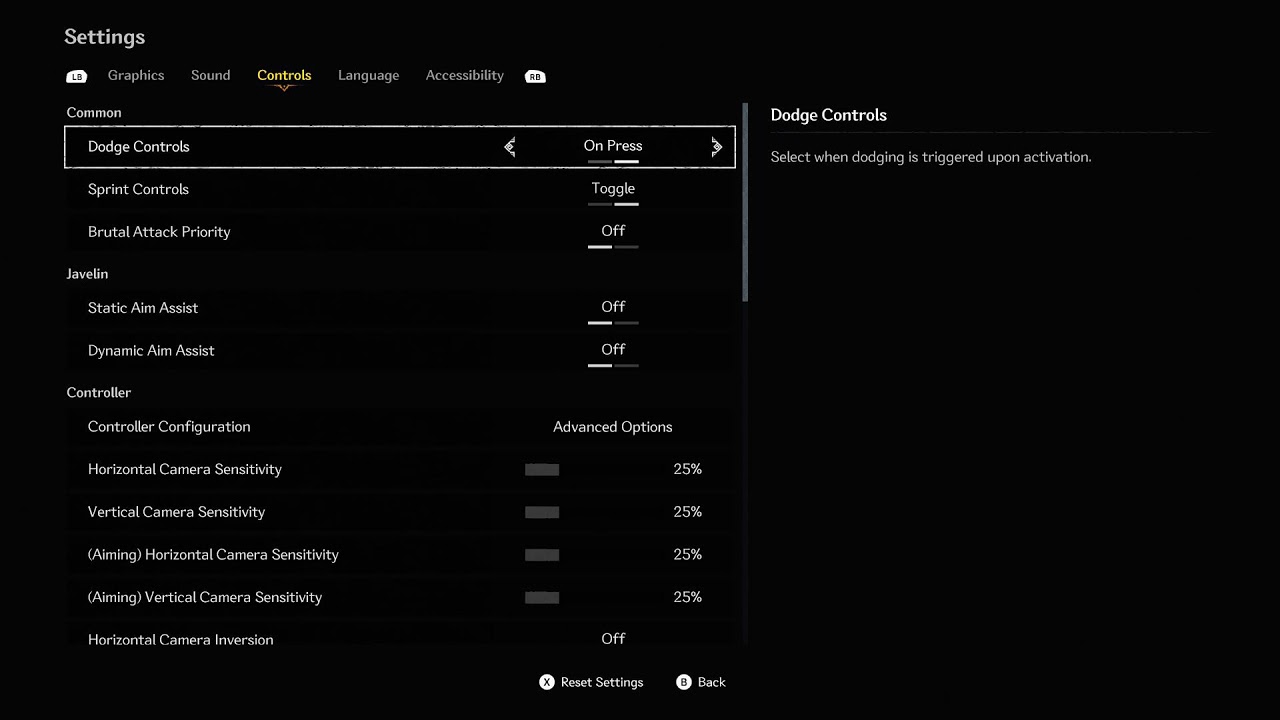
Task: Click the RB bumper icon
Action: 535,76
